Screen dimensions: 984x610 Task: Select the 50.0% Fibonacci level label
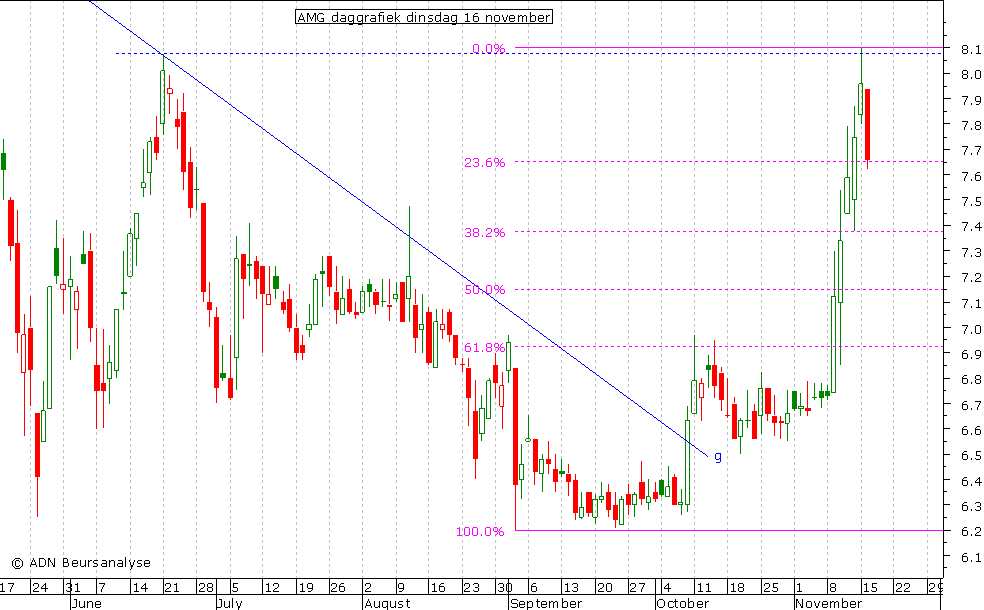point(484,289)
